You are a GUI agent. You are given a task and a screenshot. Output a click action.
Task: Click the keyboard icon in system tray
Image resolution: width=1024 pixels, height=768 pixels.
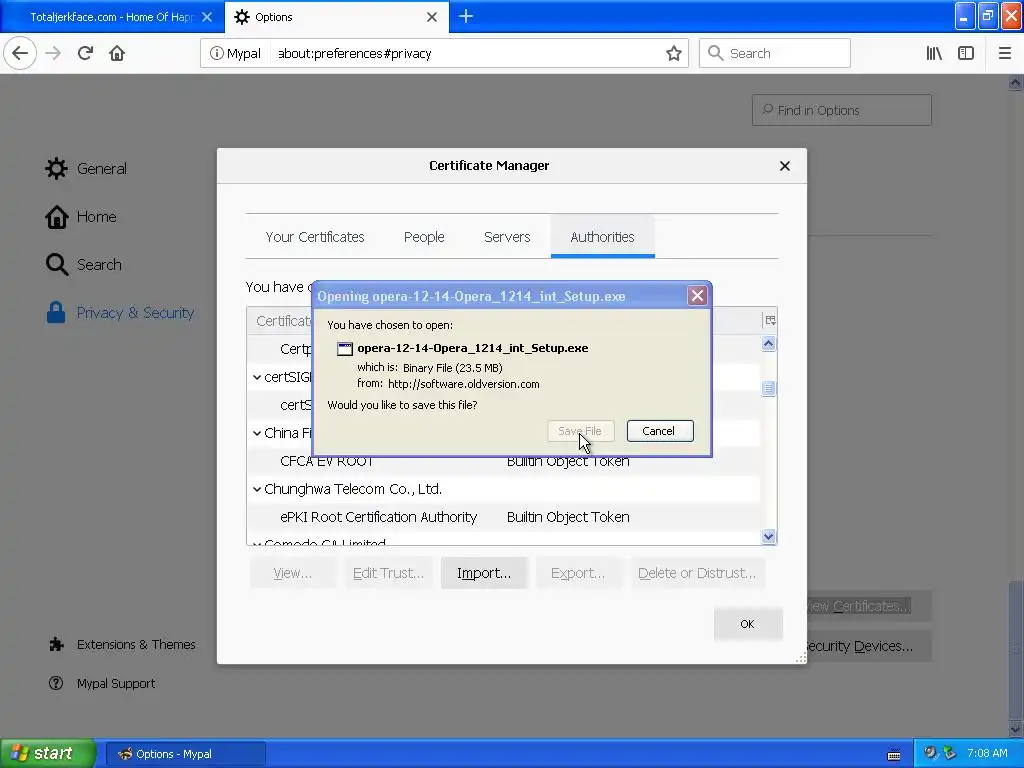pos(894,754)
